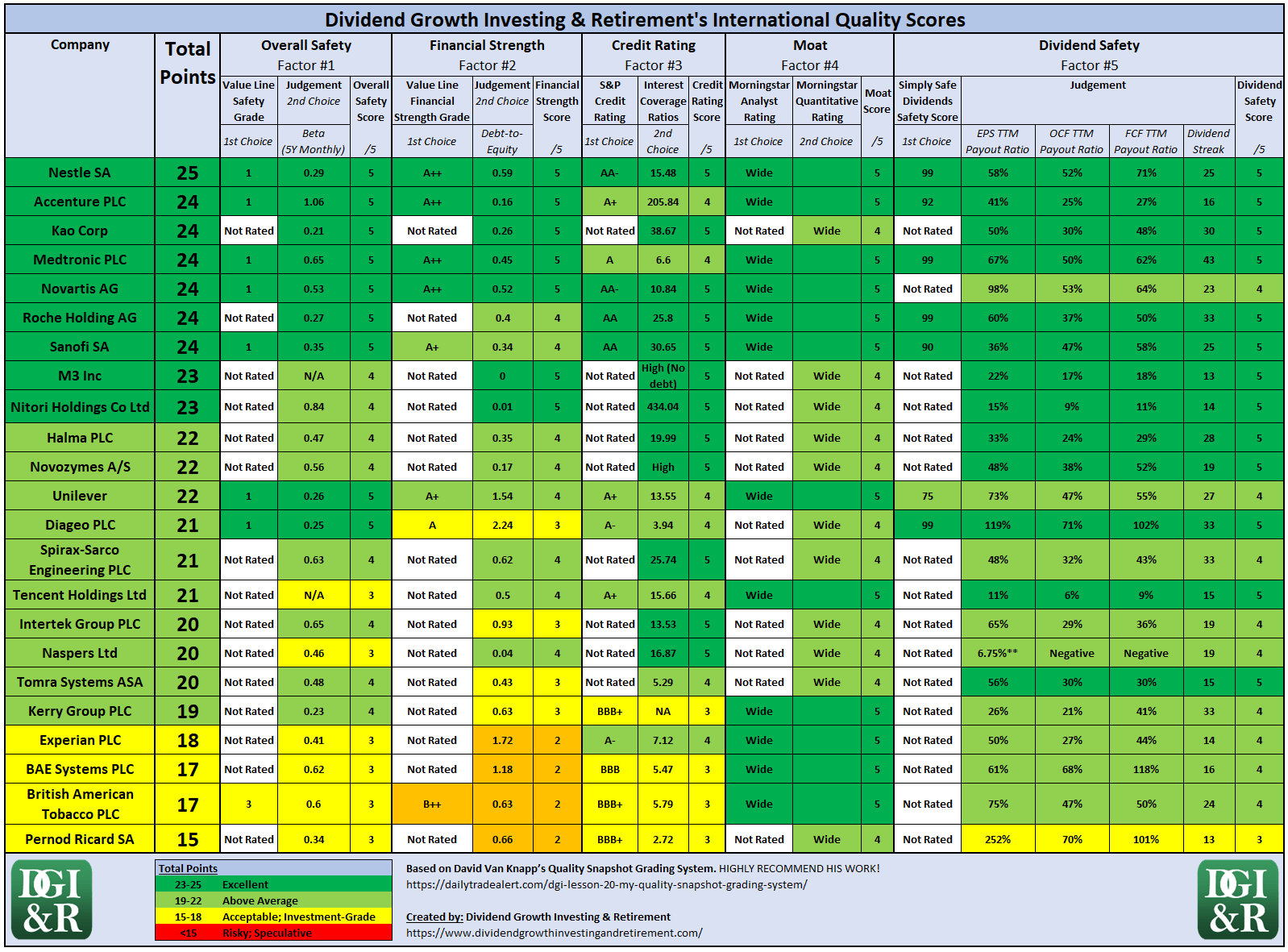Click Unilever's Simply Safe score '75'
Viewport: 1288px width, 952px height.
[928, 496]
